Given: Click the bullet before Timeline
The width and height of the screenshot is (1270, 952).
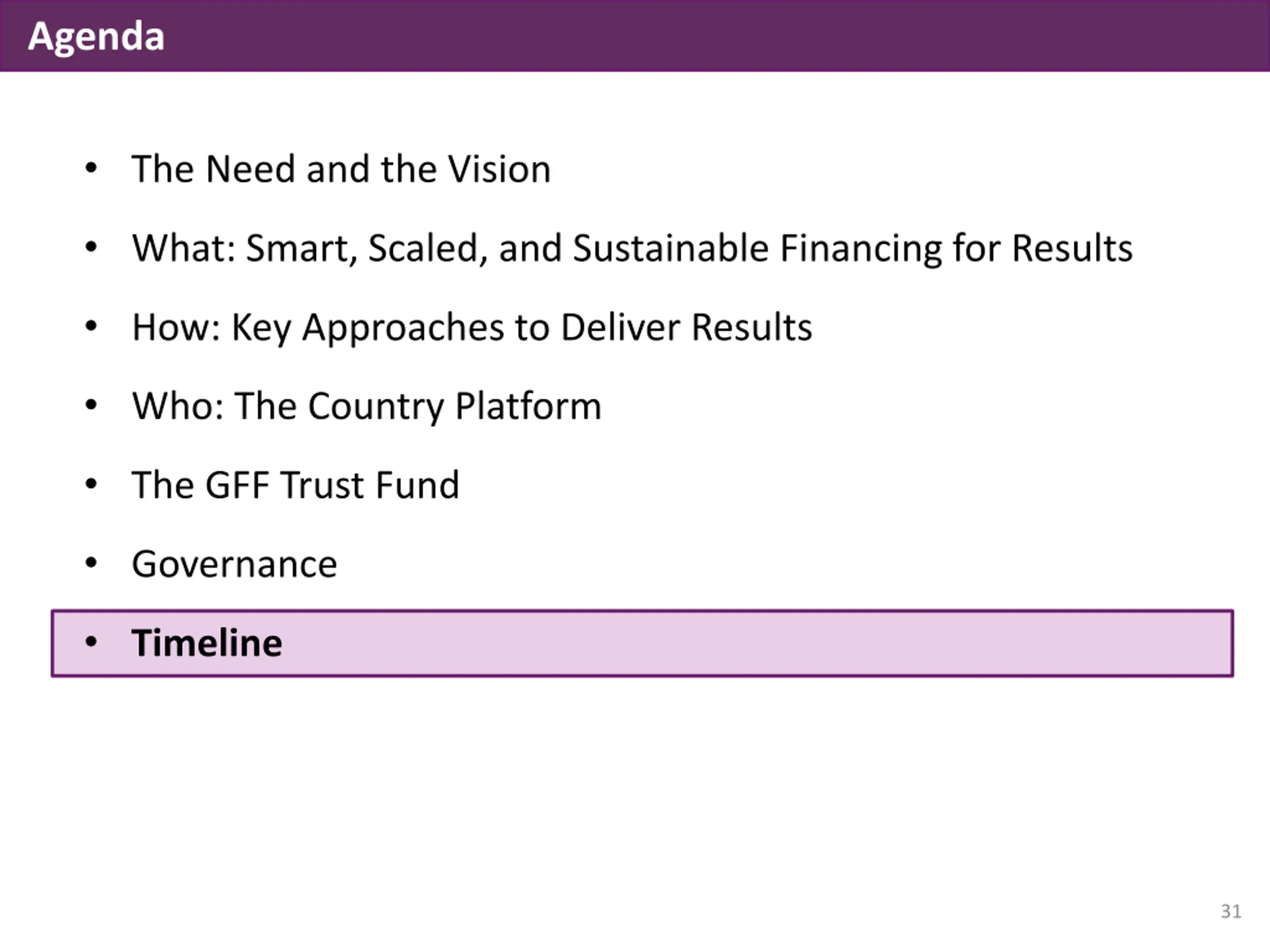Looking at the screenshot, I should (91, 642).
